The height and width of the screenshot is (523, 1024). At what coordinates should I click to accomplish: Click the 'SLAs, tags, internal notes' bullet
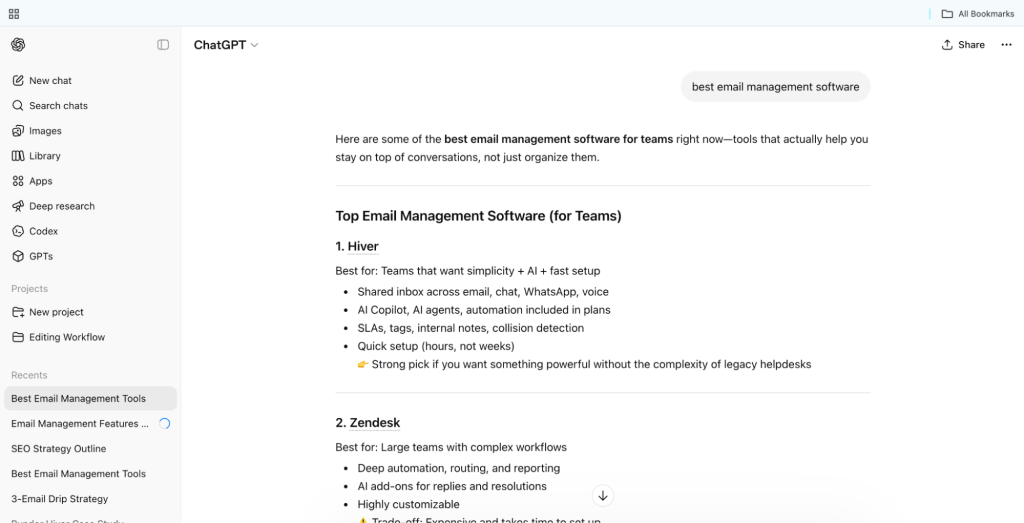point(471,328)
